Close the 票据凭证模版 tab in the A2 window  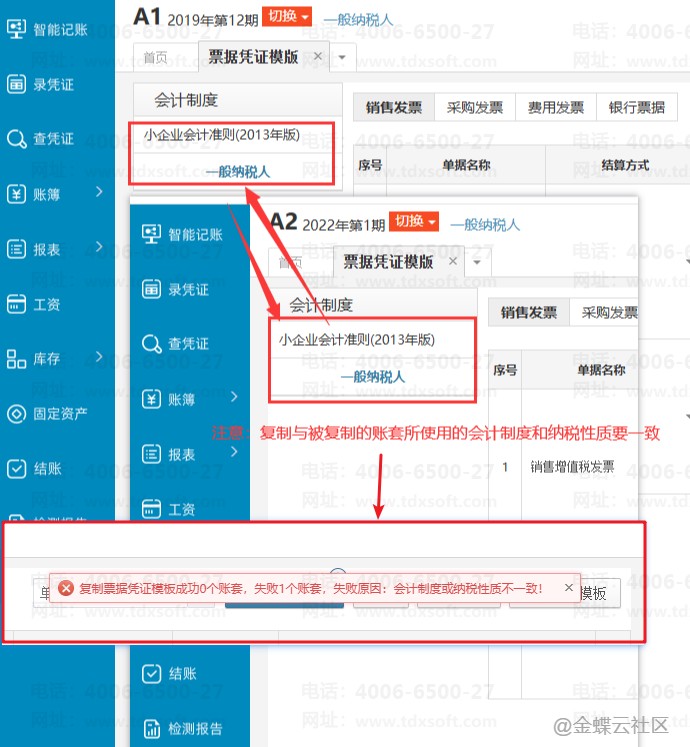coord(453,262)
